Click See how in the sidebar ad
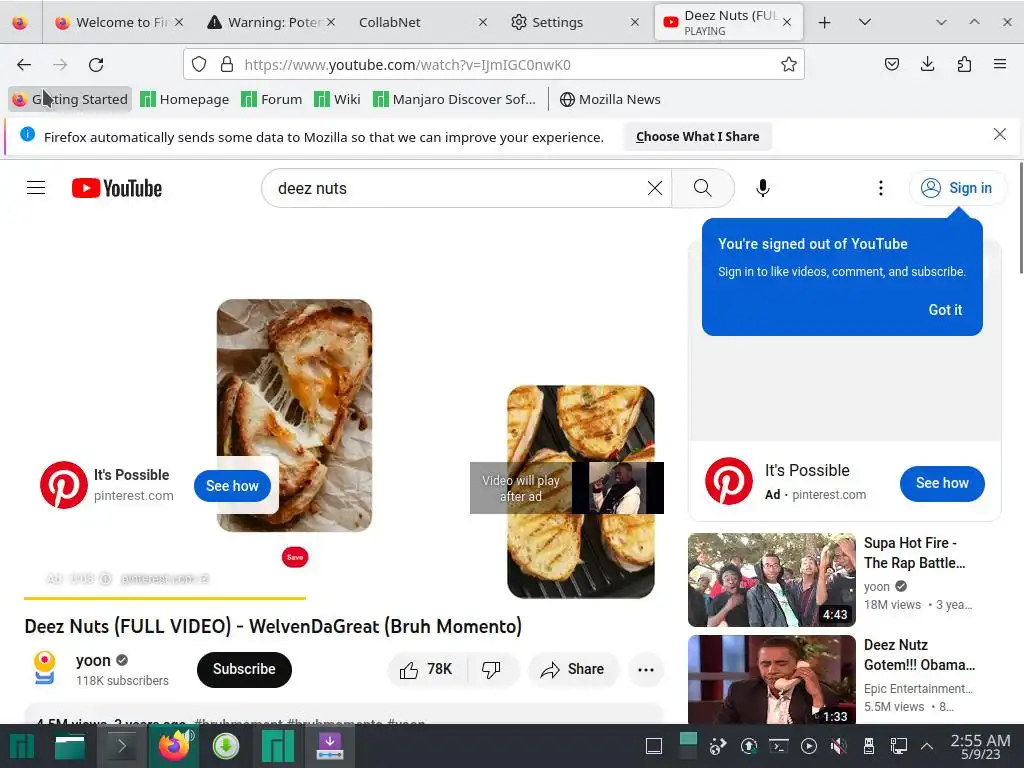 click(x=942, y=483)
